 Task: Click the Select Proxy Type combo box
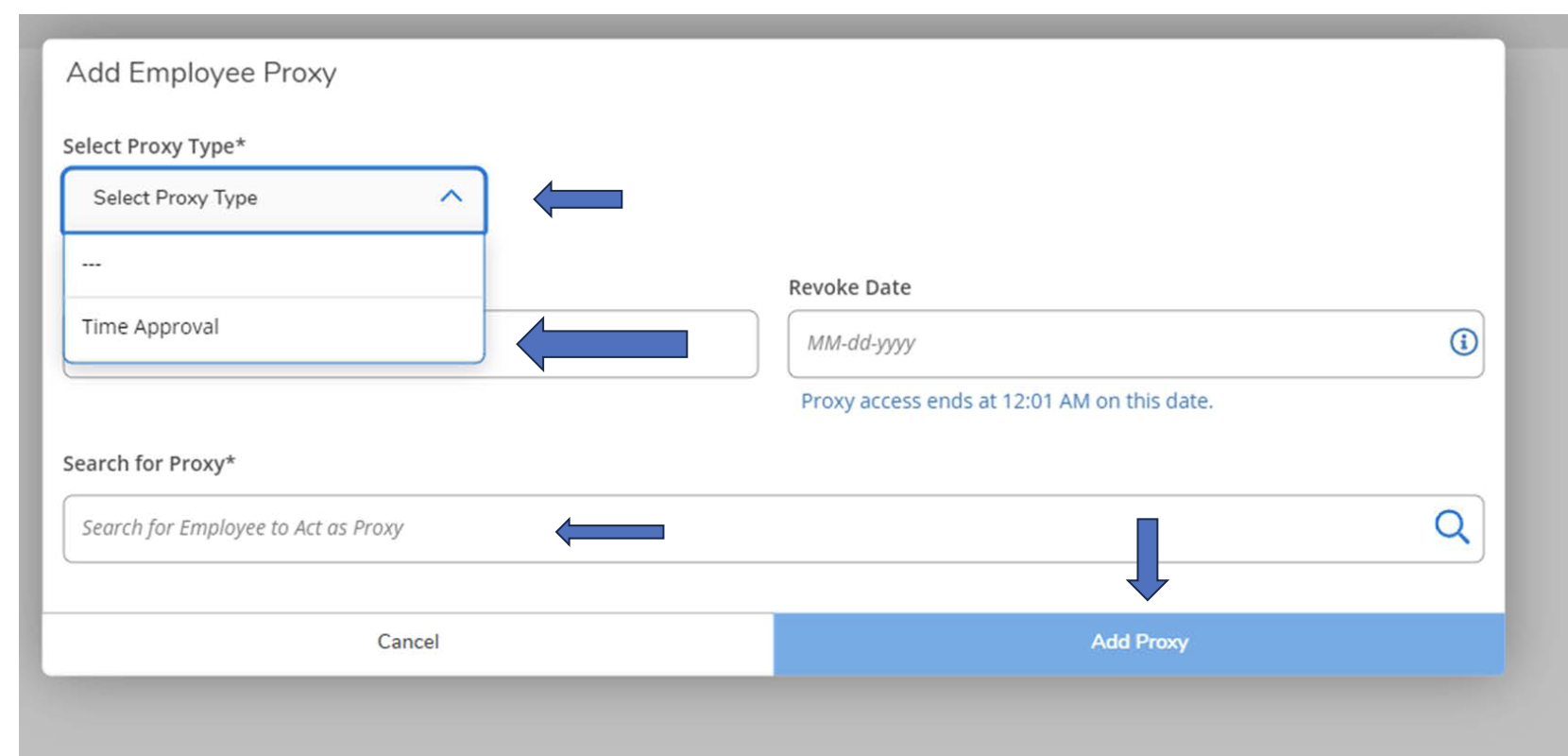pyautogui.click(x=255, y=198)
